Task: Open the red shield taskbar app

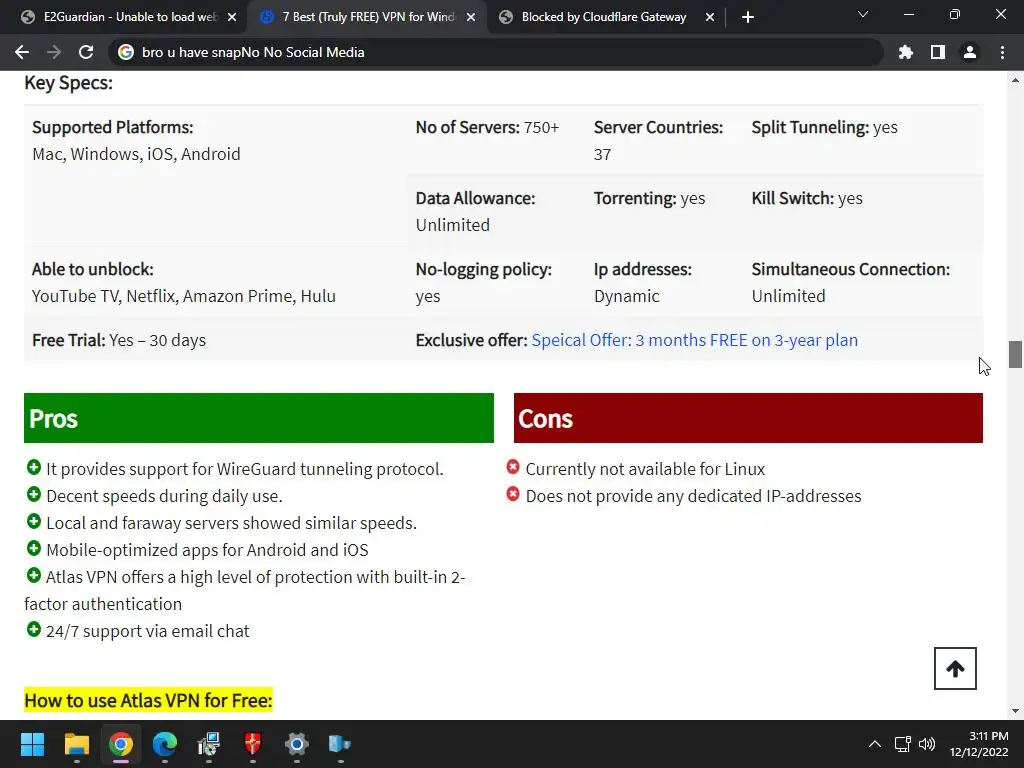Action: (253, 744)
